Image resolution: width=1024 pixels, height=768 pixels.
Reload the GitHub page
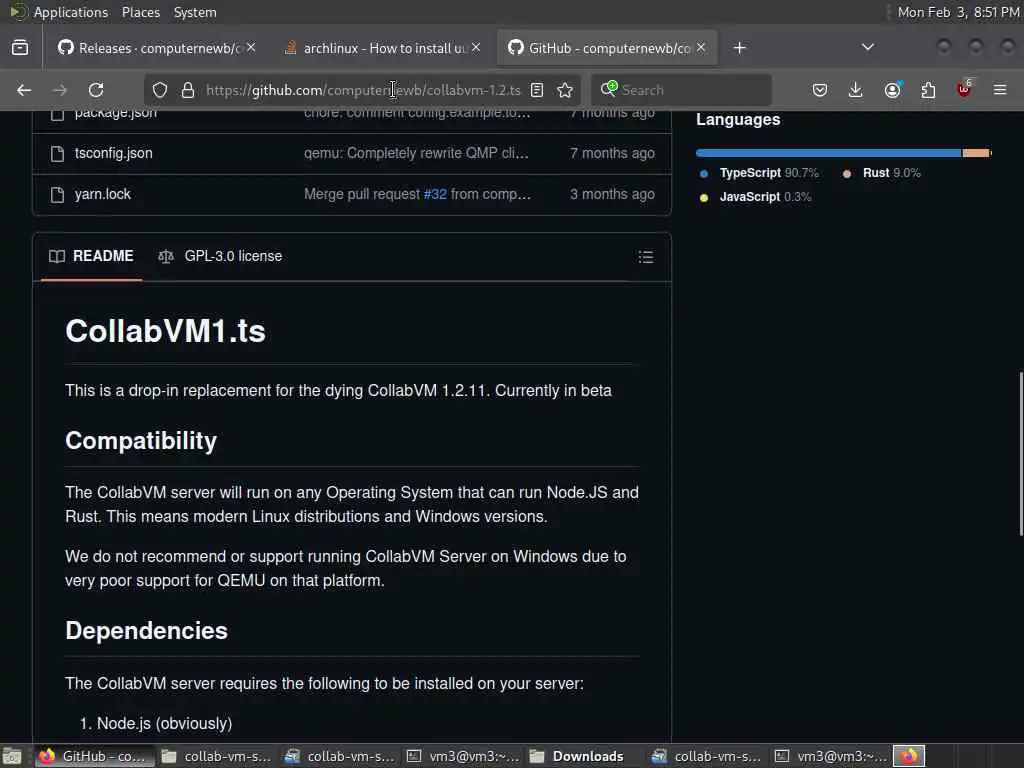point(96,90)
